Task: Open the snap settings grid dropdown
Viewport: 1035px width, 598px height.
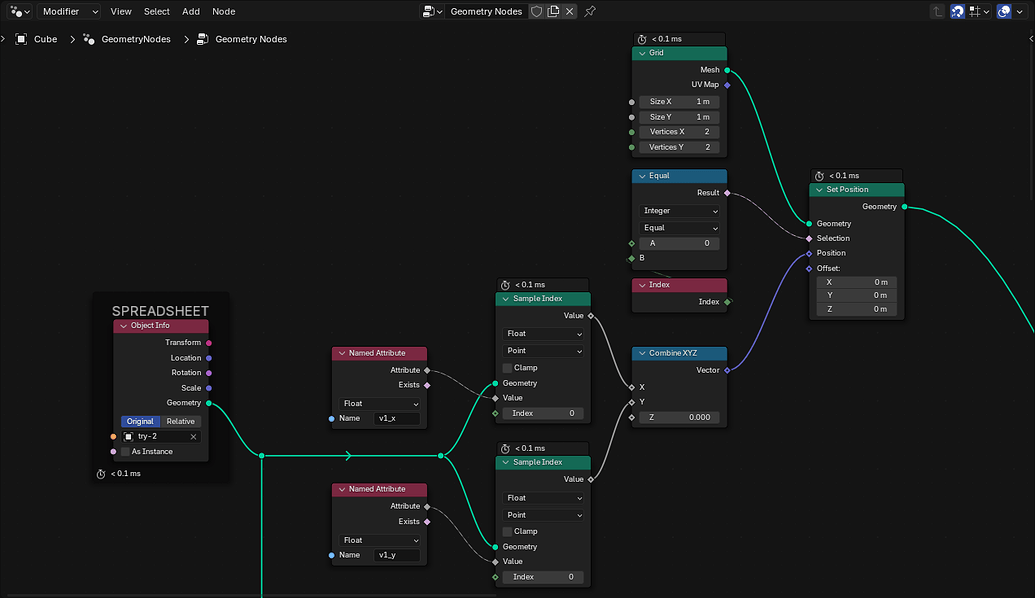Action: [x=978, y=11]
